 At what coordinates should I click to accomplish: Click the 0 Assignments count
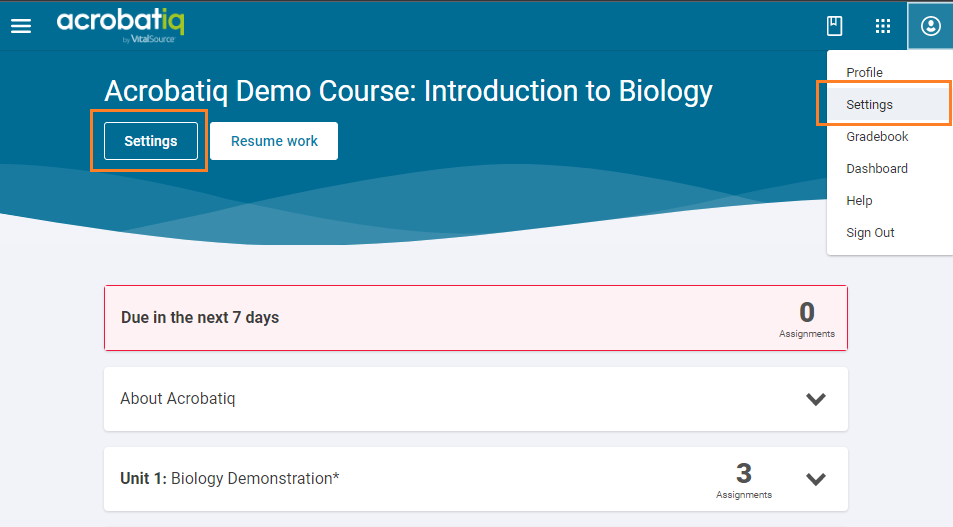coord(807,320)
